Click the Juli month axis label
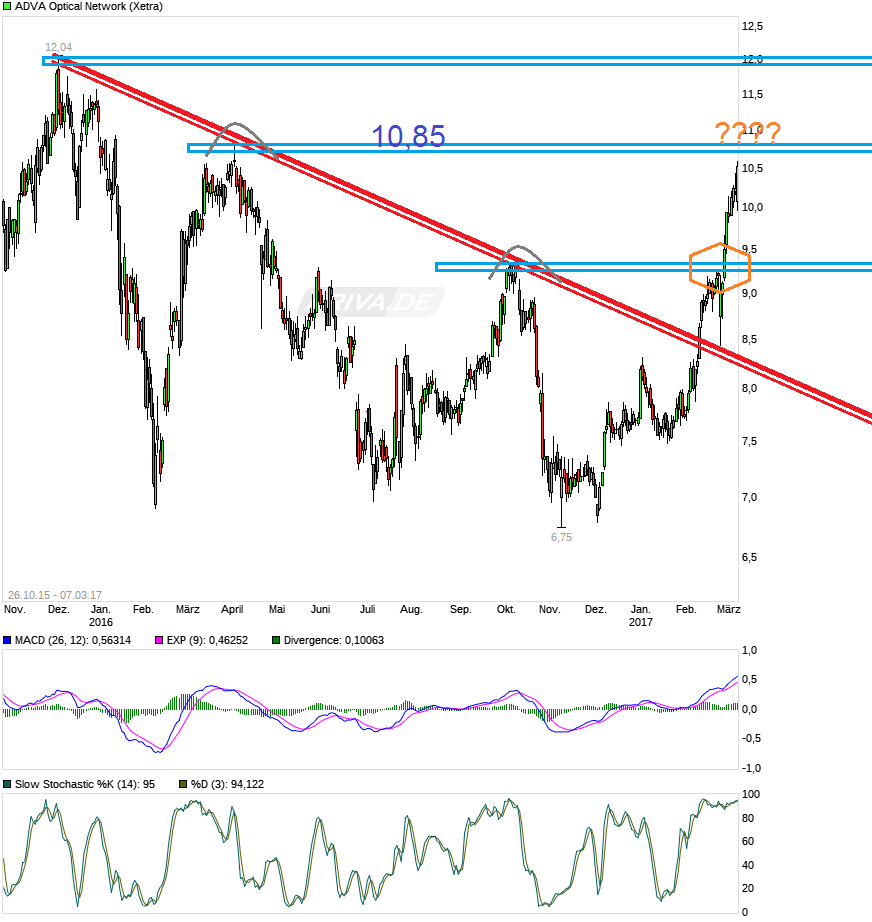The width and height of the screenshot is (872, 922). tap(367, 609)
